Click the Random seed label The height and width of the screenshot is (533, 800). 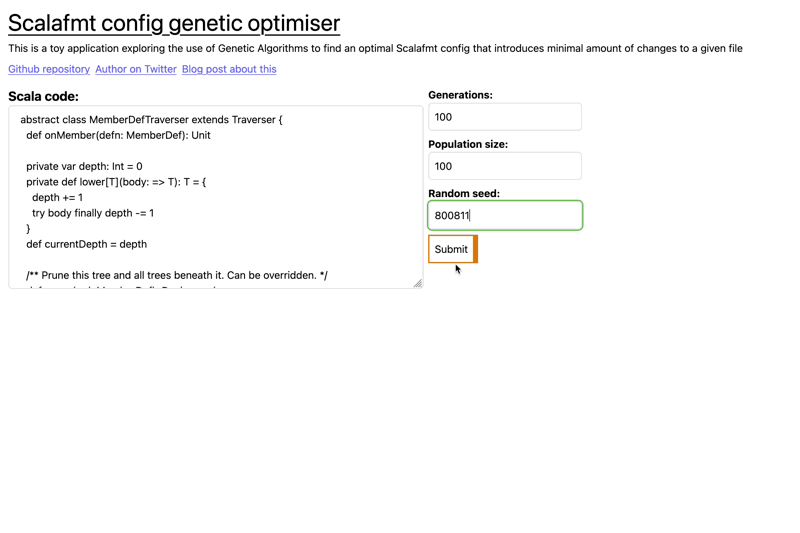click(464, 193)
